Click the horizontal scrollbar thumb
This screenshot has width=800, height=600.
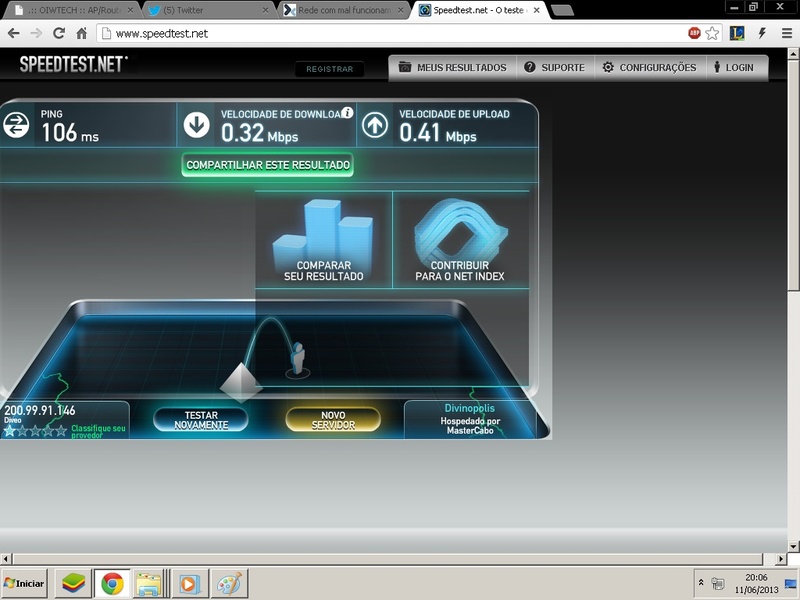point(387,559)
